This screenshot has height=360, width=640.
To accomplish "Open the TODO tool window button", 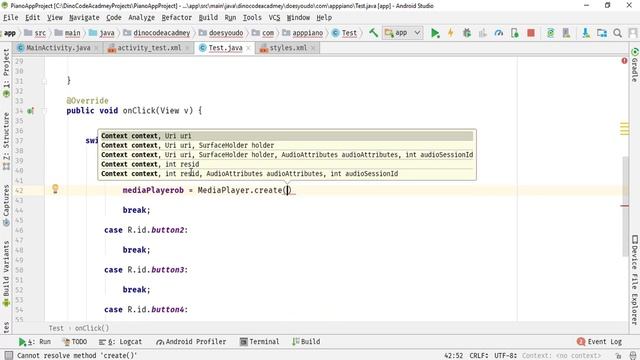I will [75, 342].
